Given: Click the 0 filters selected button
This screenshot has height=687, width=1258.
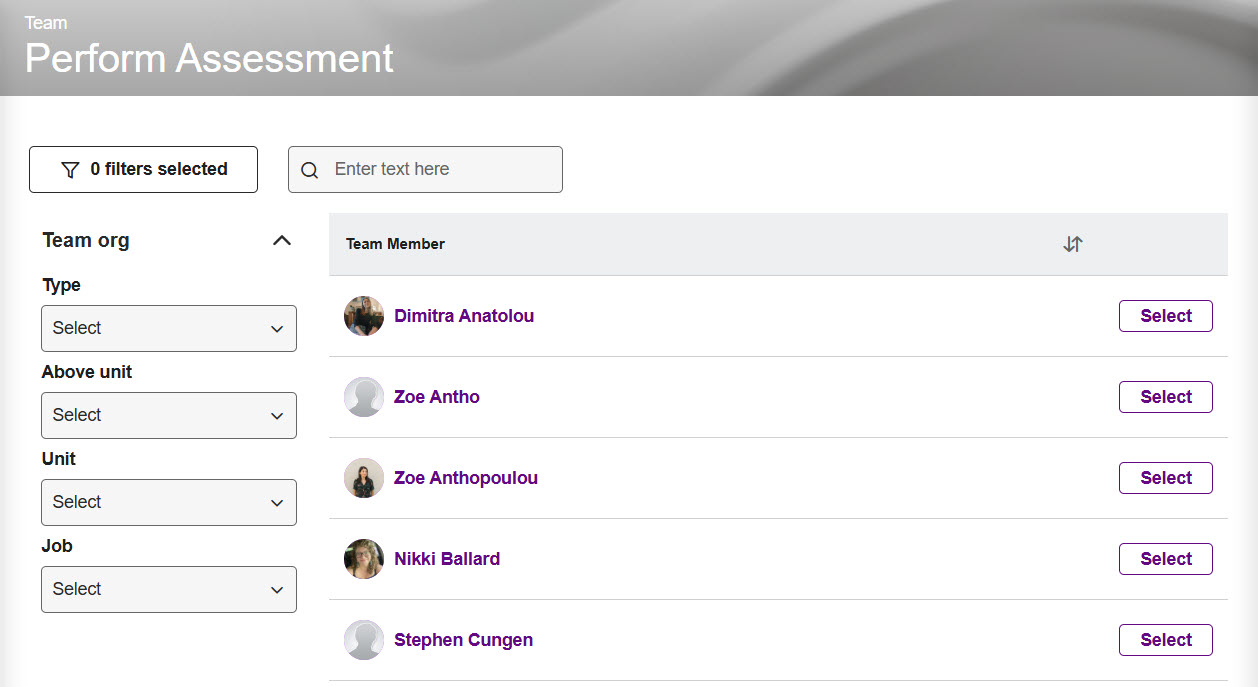Looking at the screenshot, I should [x=143, y=169].
